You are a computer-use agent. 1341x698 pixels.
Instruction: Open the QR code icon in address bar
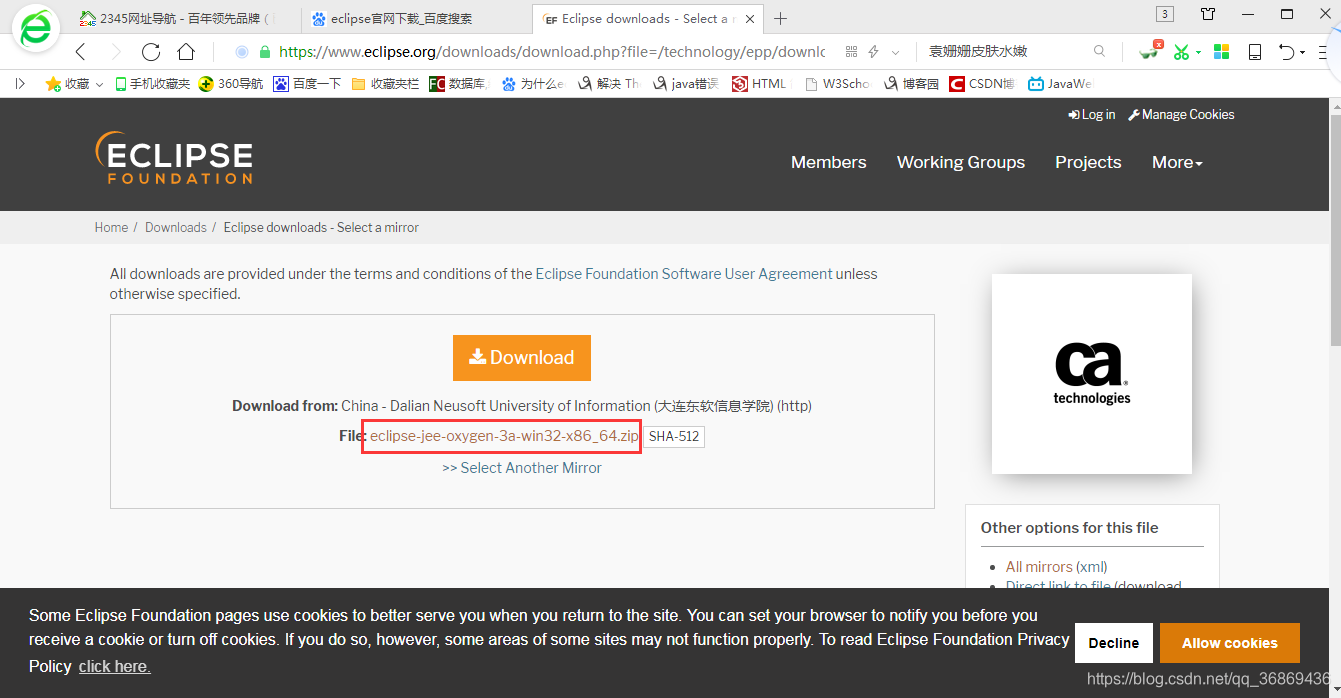[851, 52]
